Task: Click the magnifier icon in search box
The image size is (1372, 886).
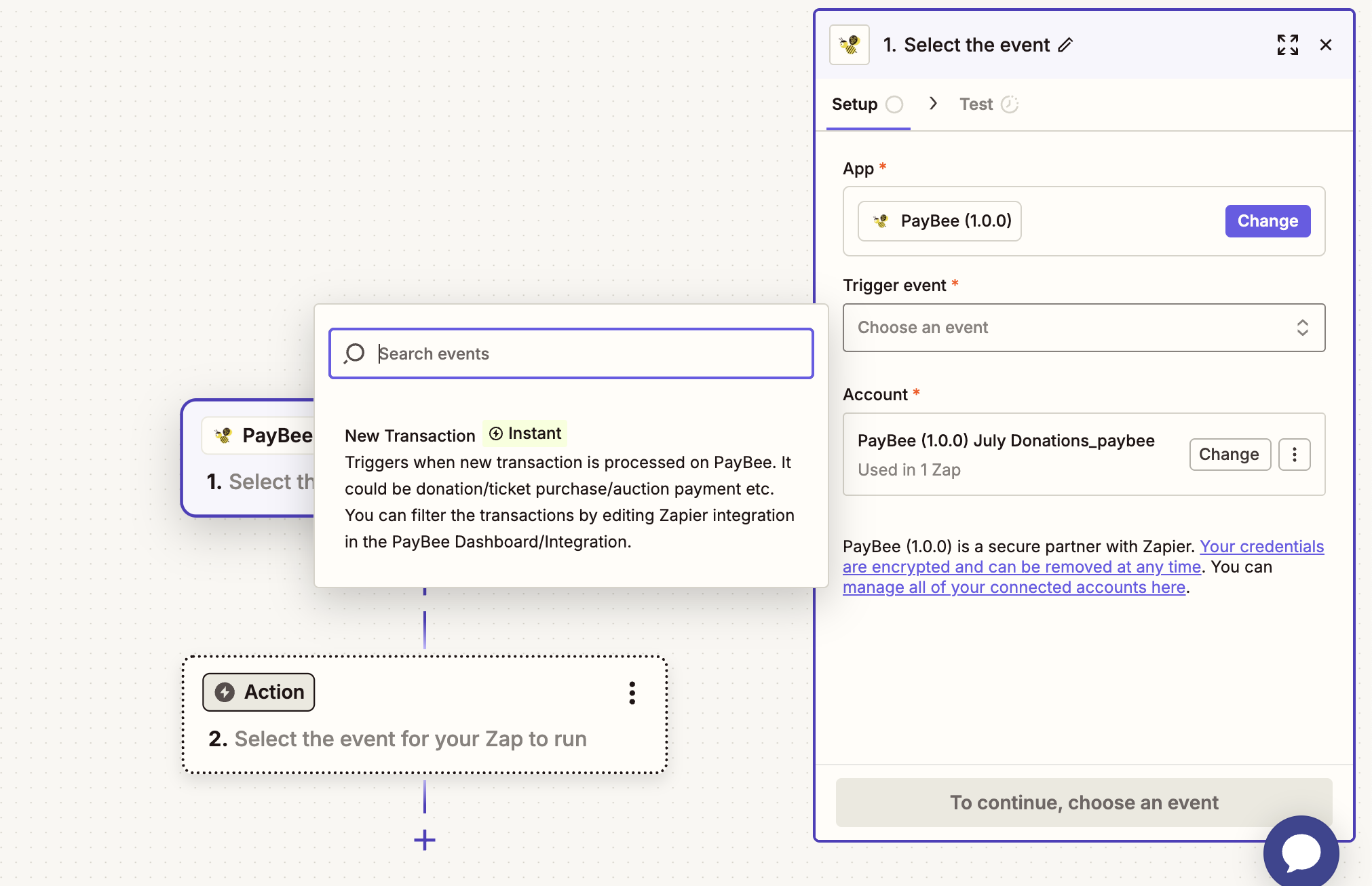Action: pos(354,353)
